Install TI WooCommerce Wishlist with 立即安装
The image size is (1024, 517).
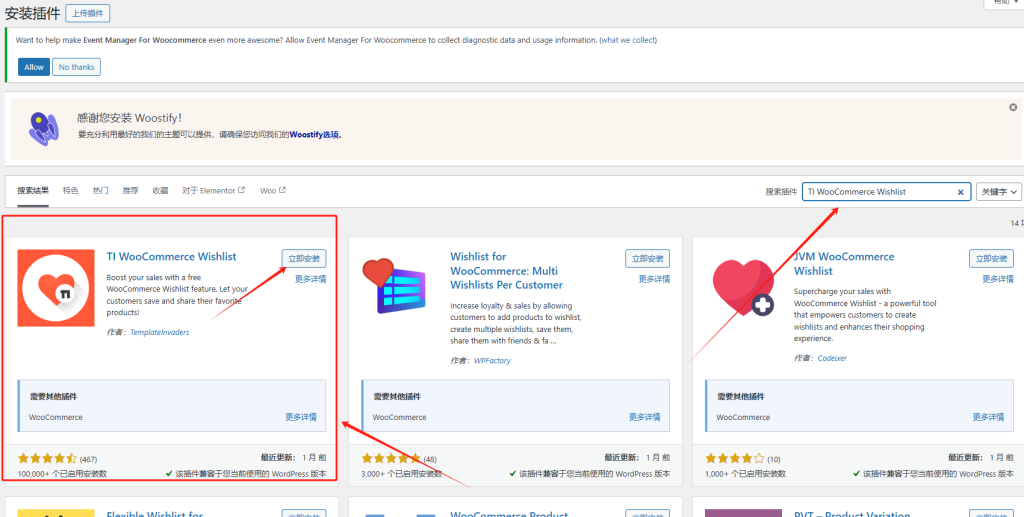coord(304,259)
